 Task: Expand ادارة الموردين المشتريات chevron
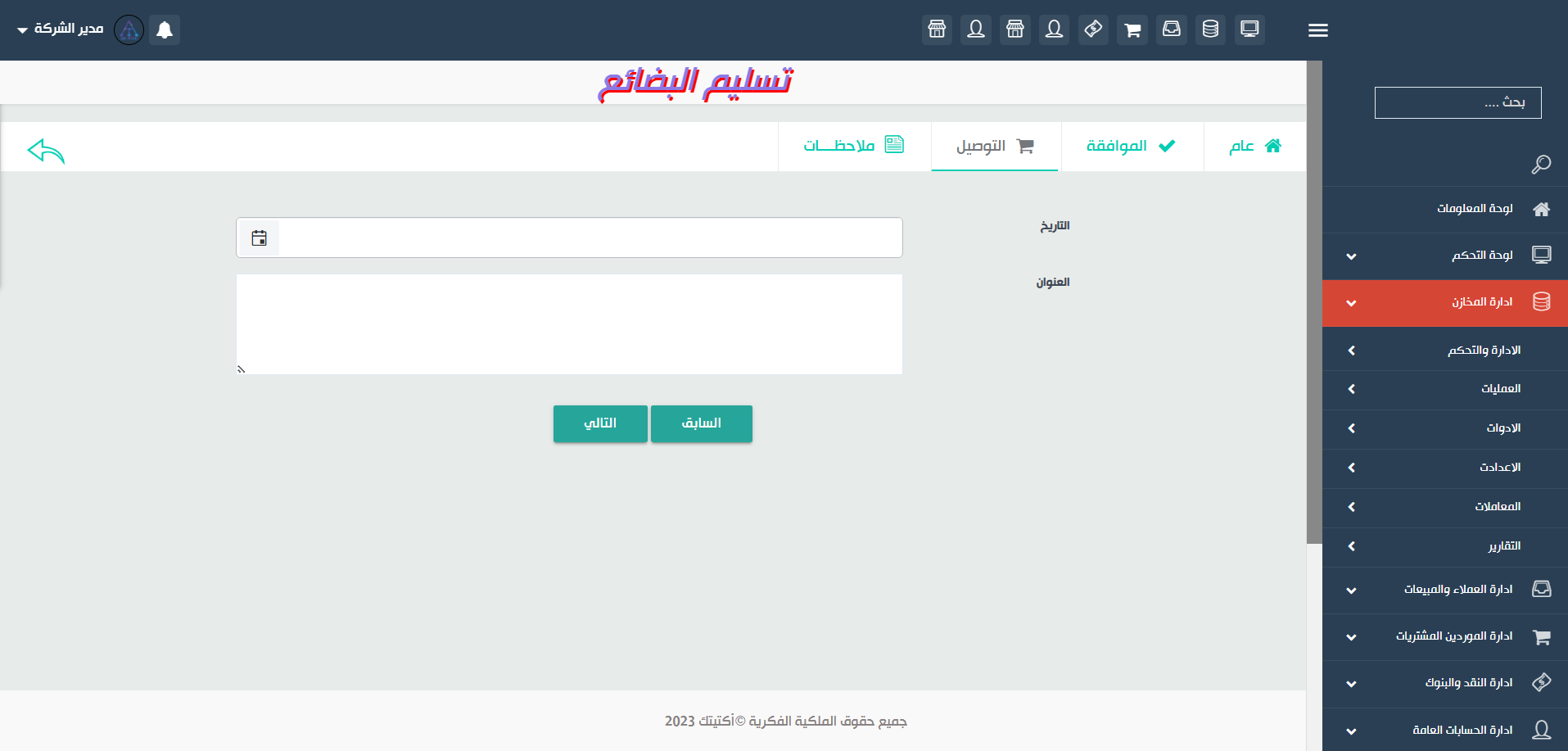click(x=1351, y=637)
